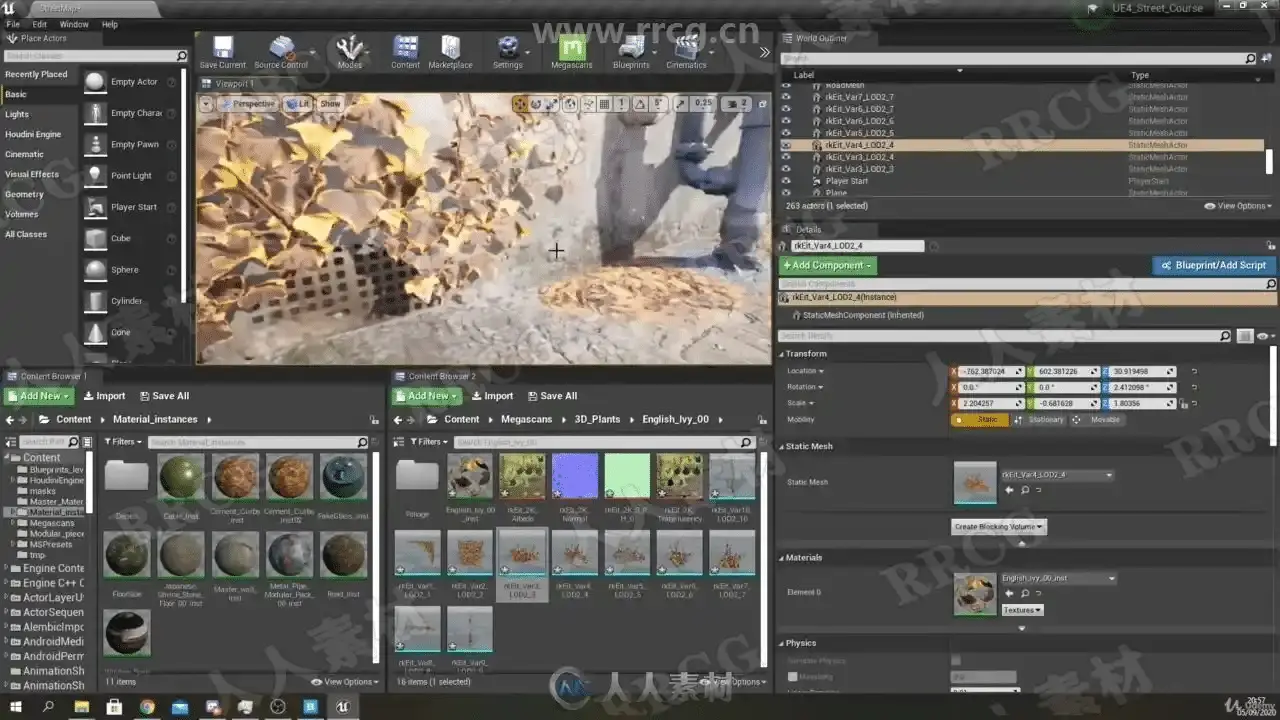The image size is (1280, 720).
Task: Open the Perspective viewport dropdown
Action: [x=249, y=104]
